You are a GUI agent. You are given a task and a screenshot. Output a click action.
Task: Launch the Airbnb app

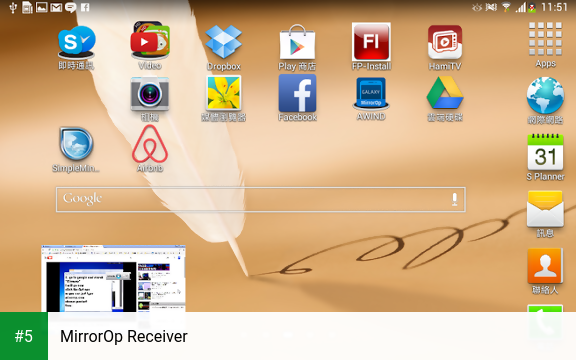(x=150, y=144)
